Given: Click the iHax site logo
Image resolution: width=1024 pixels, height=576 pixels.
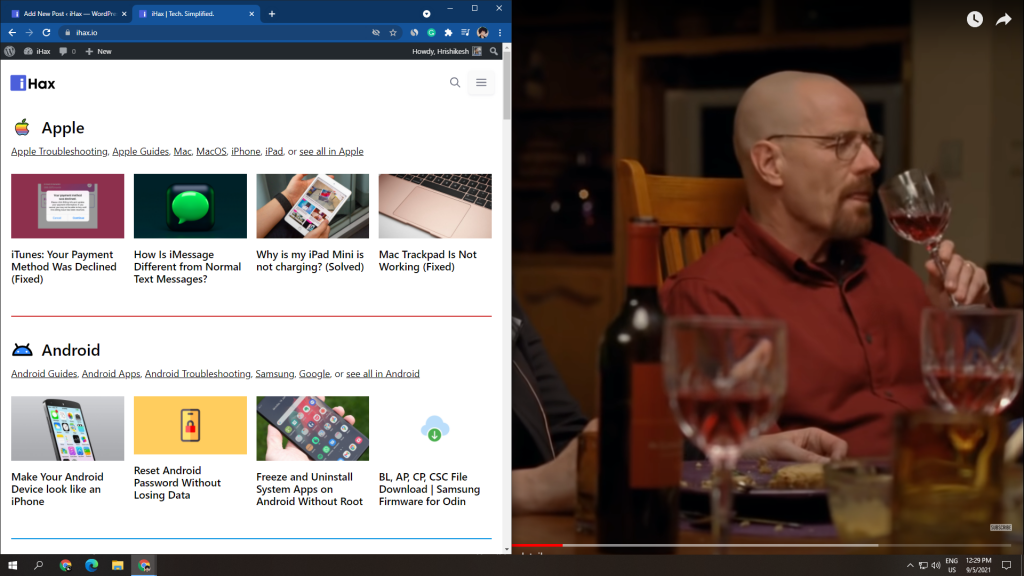Looking at the screenshot, I should pyautogui.click(x=33, y=83).
